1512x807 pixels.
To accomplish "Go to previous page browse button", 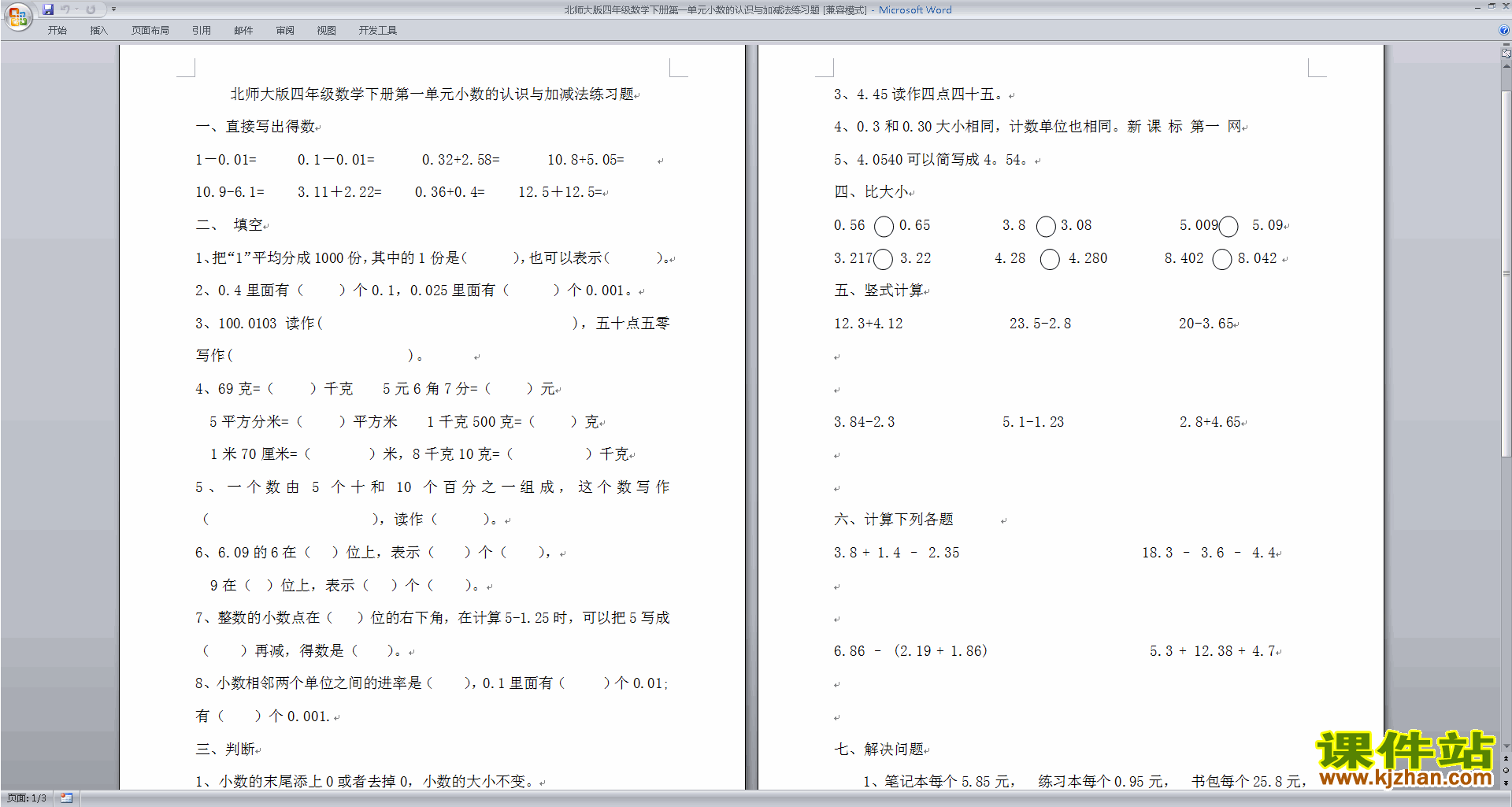I will (x=1506, y=758).
